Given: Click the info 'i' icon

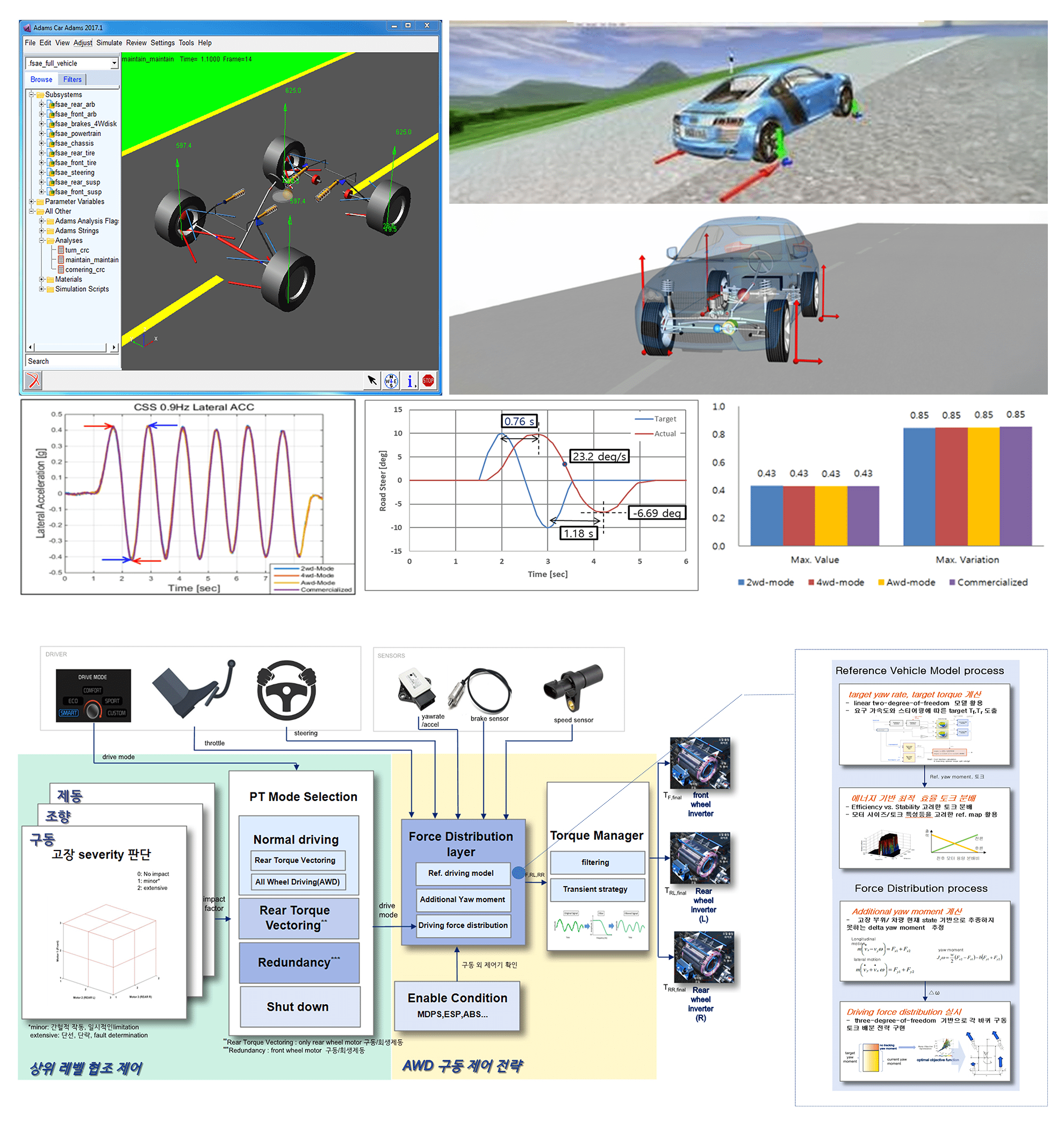Looking at the screenshot, I should pyautogui.click(x=410, y=381).
